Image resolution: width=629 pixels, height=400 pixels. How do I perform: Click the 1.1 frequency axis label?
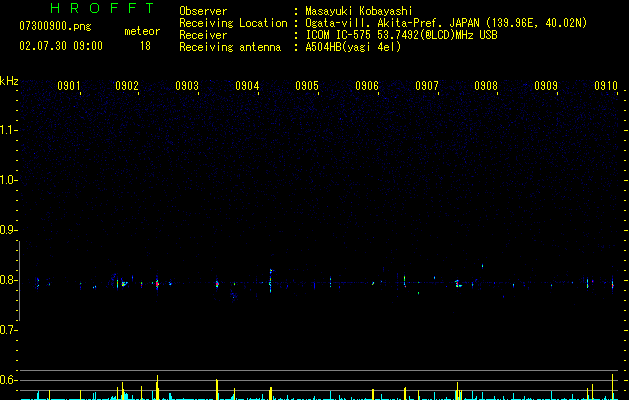click(7, 130)
